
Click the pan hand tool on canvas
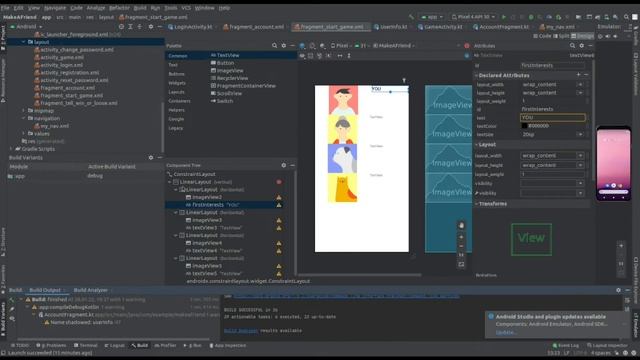[x=461, y=225]
